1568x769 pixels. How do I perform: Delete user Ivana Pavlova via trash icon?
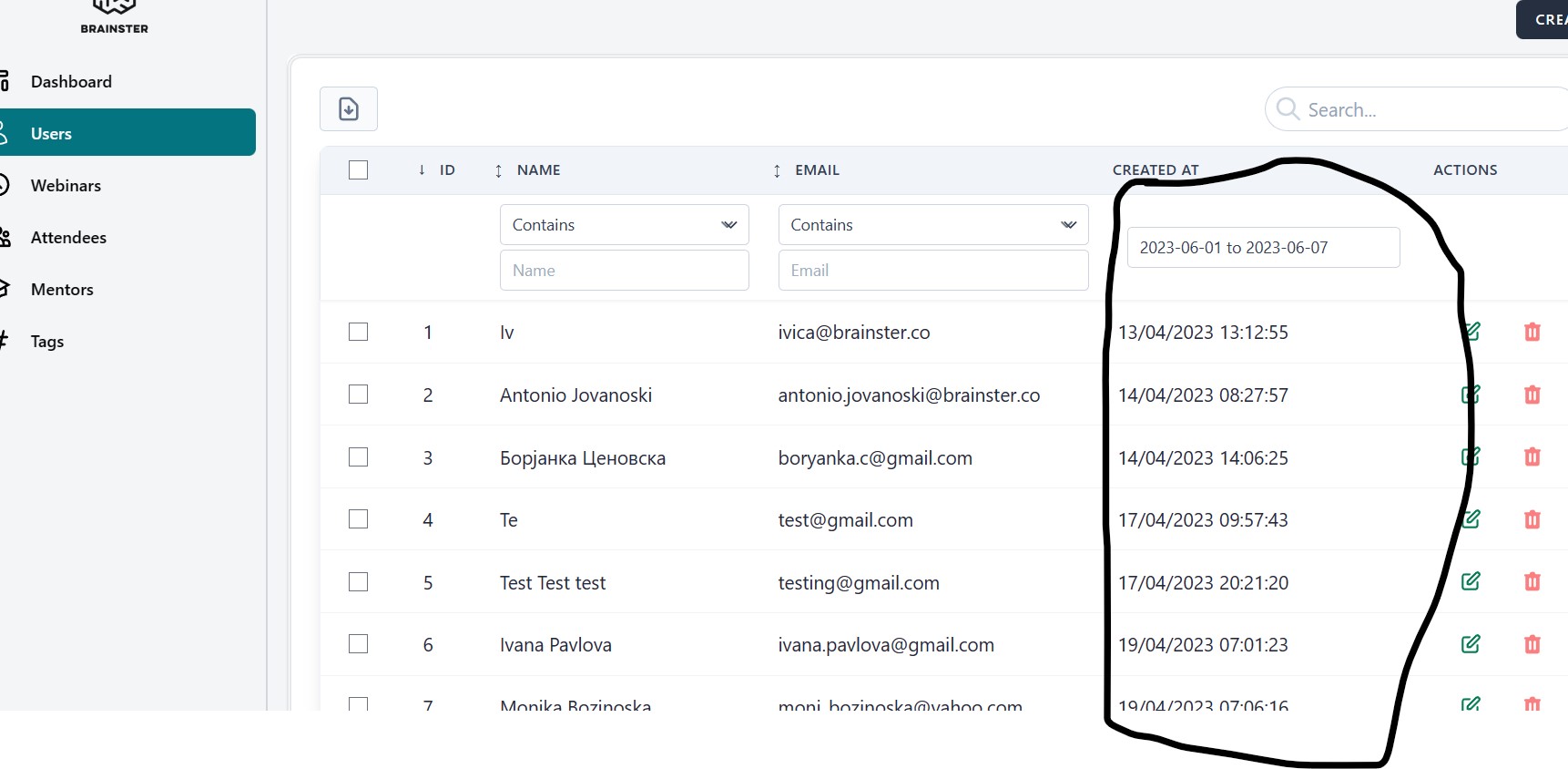[1532, 644]
